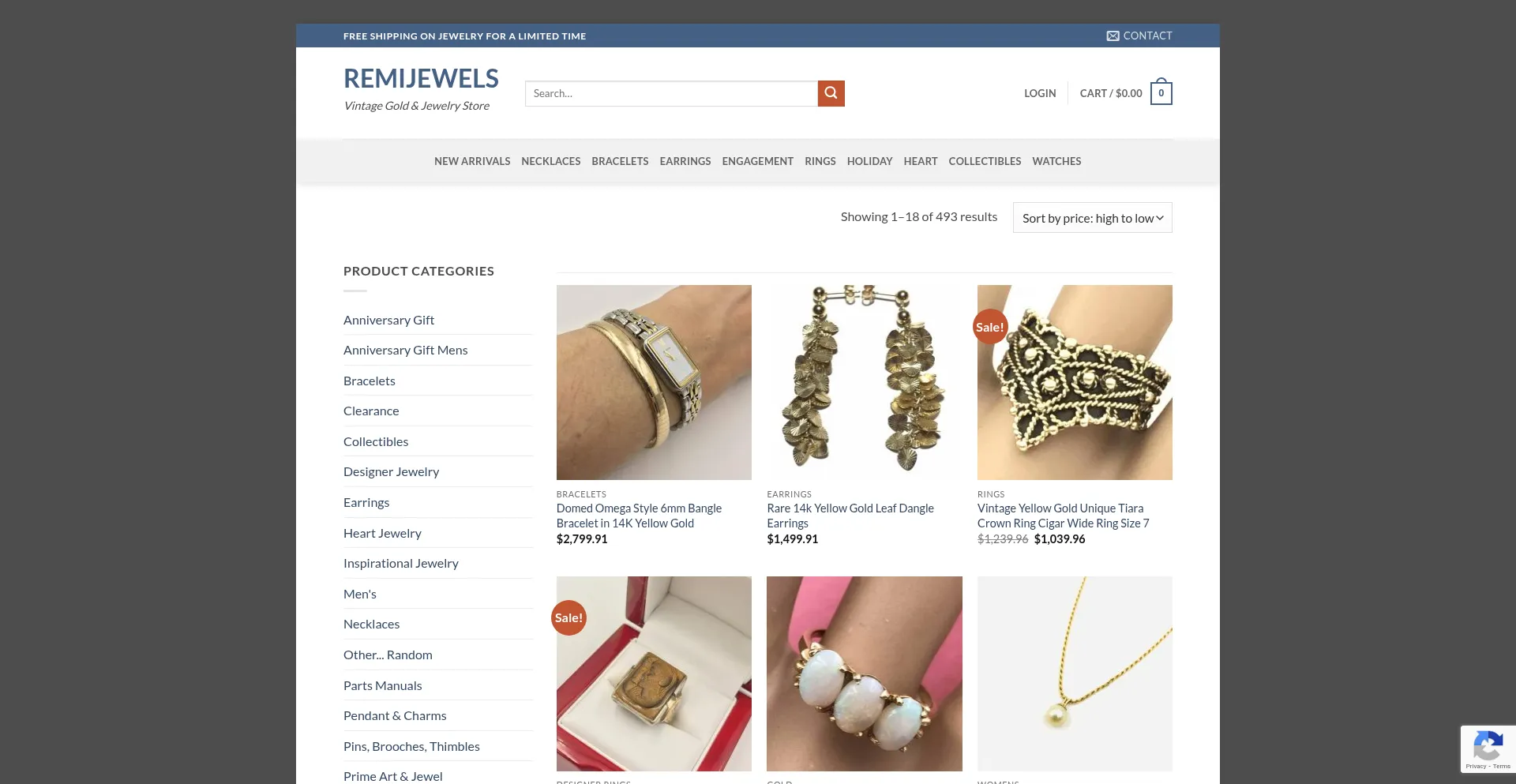The width and height of the screenshot is (1516, 784).
Task: Open the sort by price dropdown
Action: pos(1092,218)
